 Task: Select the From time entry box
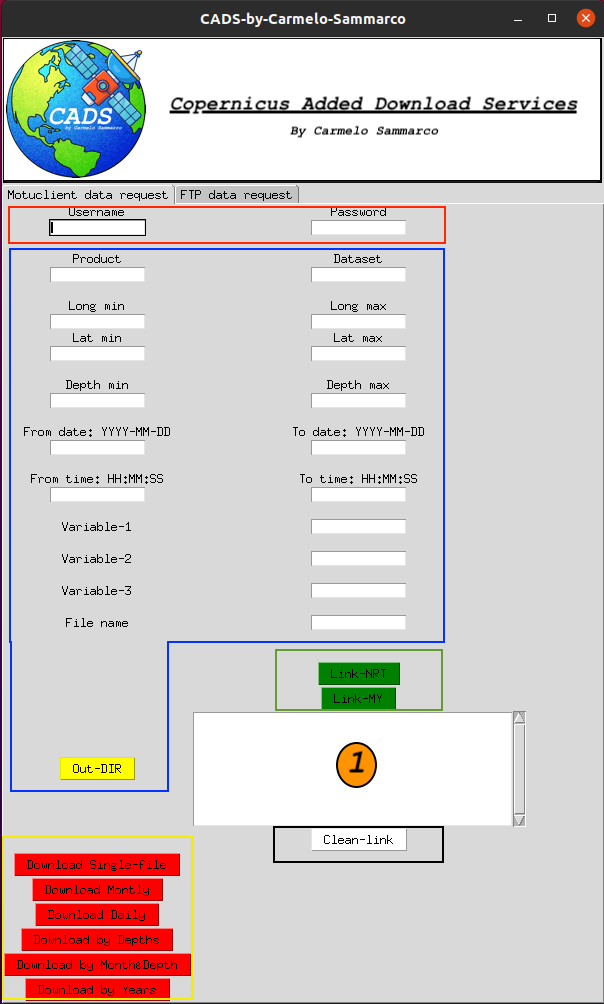click(97, 494)
